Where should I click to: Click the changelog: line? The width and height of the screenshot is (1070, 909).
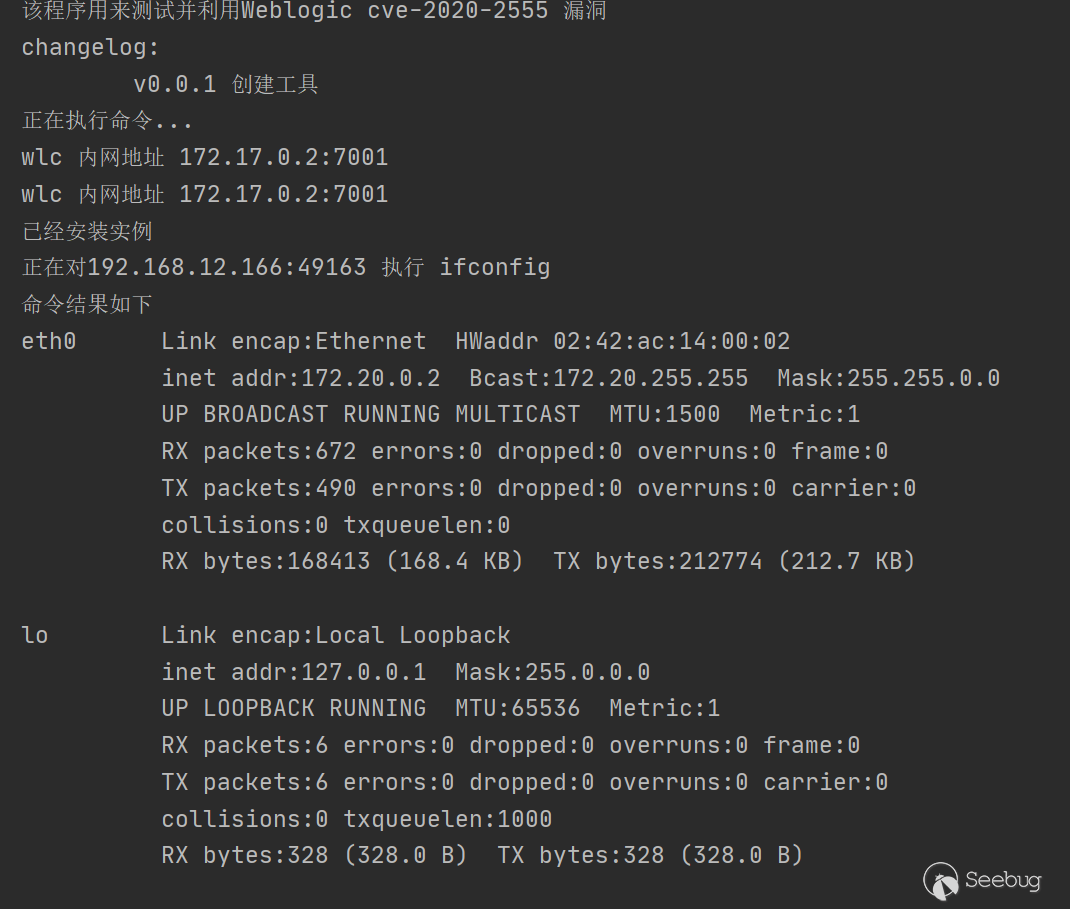point(90,48)
